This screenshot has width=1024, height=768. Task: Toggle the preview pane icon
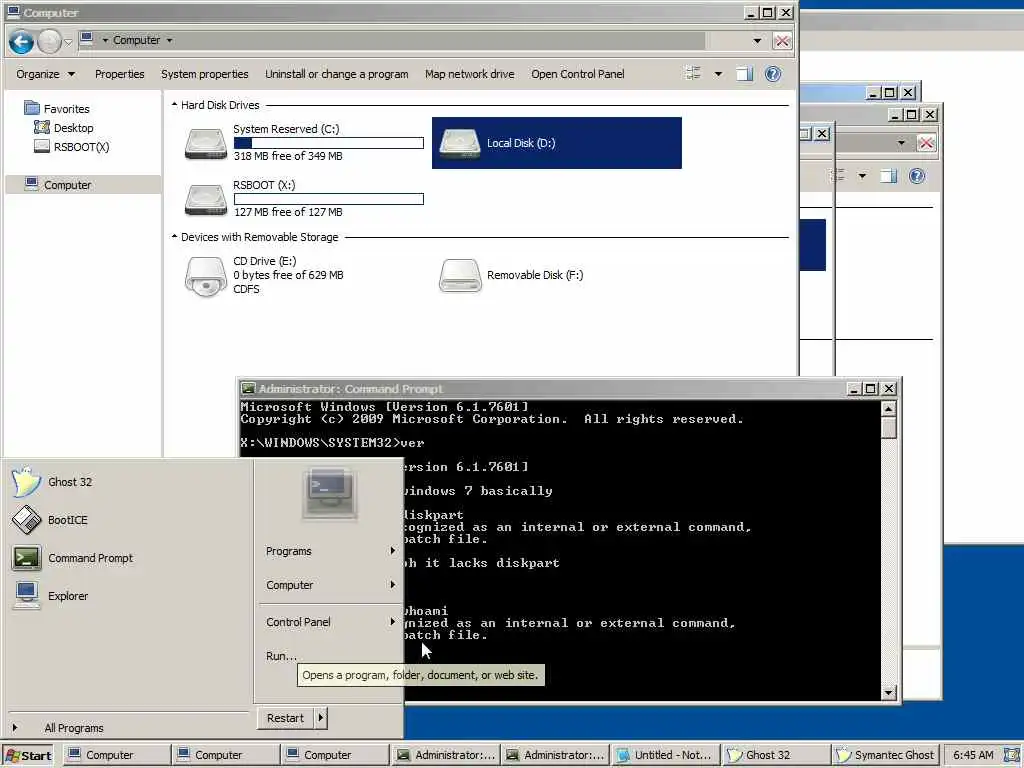coord(744,74)
